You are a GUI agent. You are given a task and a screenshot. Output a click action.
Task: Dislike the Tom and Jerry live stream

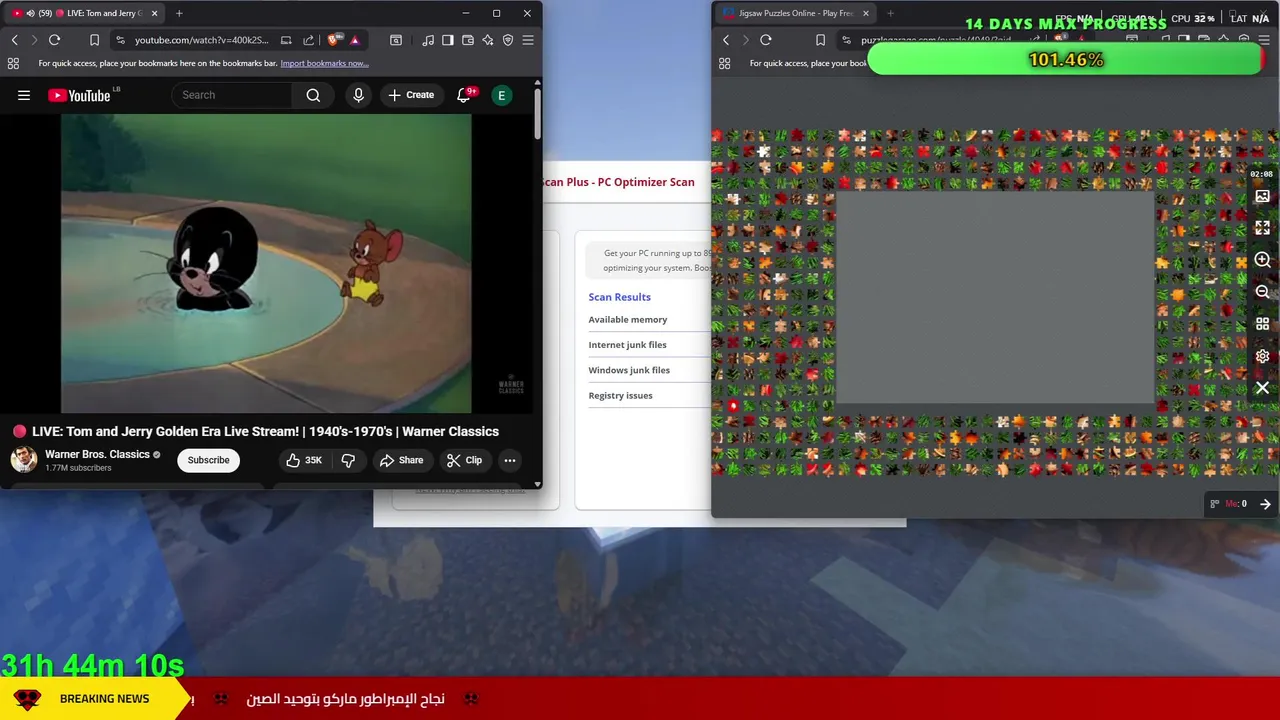(x=348, y=460)
